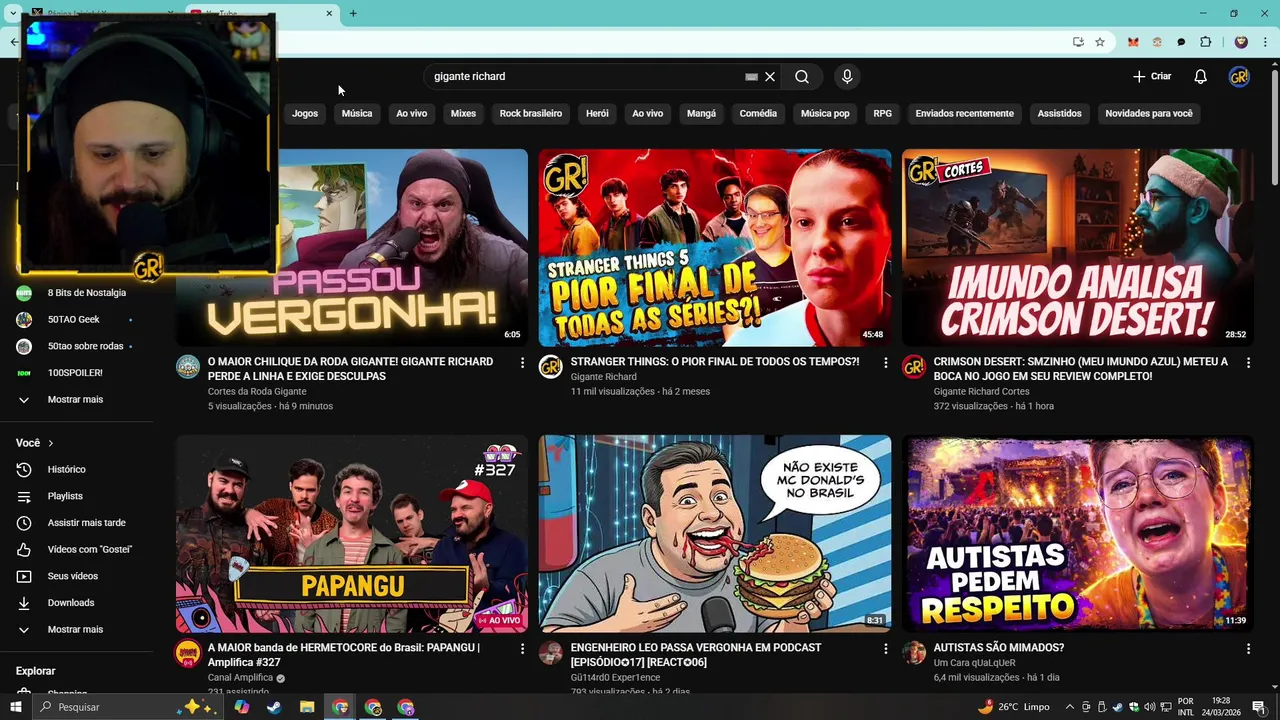Select the Música filter chip
The image size is (1280, 720).
(357, 114)
